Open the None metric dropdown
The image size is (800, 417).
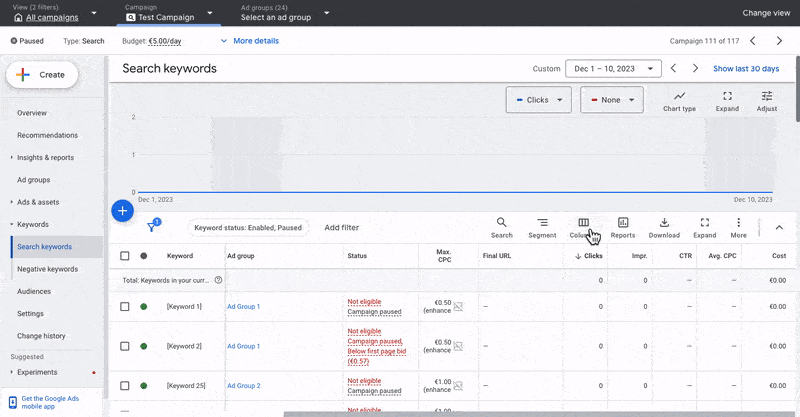[612, 100]
